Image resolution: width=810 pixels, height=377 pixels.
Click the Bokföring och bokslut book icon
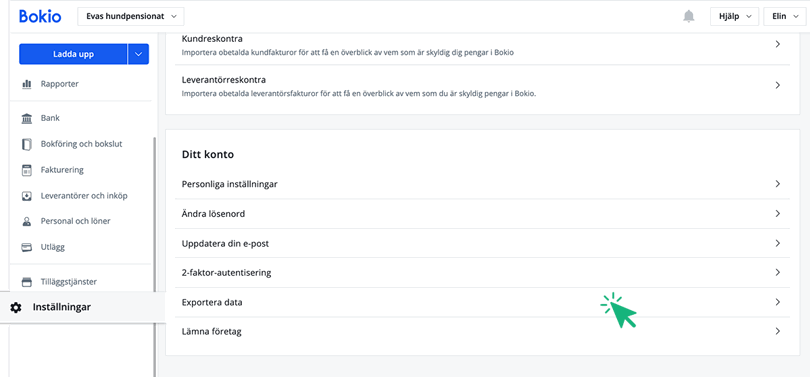click(x=26, y=144)
